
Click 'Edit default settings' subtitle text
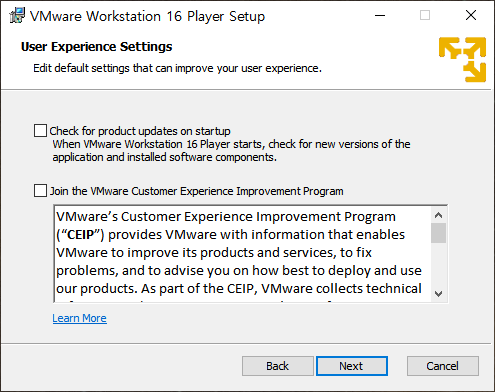tap(177, 68)
